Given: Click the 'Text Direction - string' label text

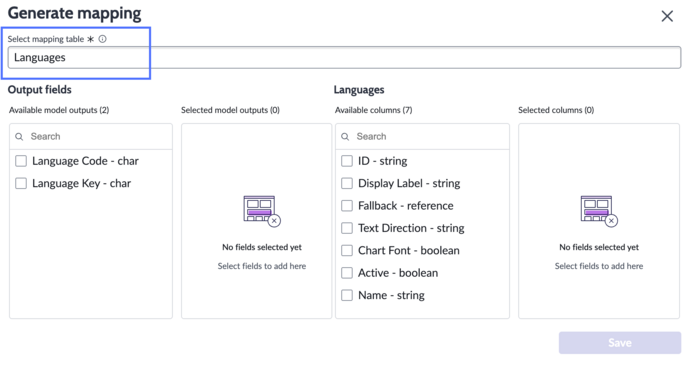Looking at the screenshot, I should point(411,228).
